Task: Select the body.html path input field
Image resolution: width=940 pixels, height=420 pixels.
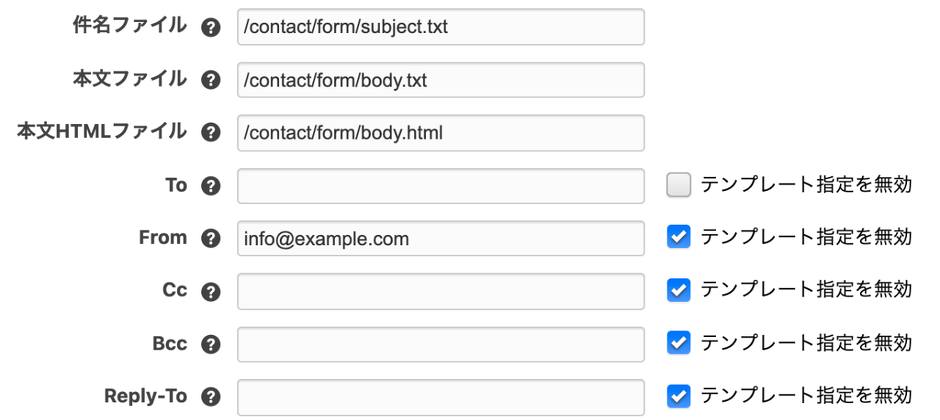Action: pos(441,132)
